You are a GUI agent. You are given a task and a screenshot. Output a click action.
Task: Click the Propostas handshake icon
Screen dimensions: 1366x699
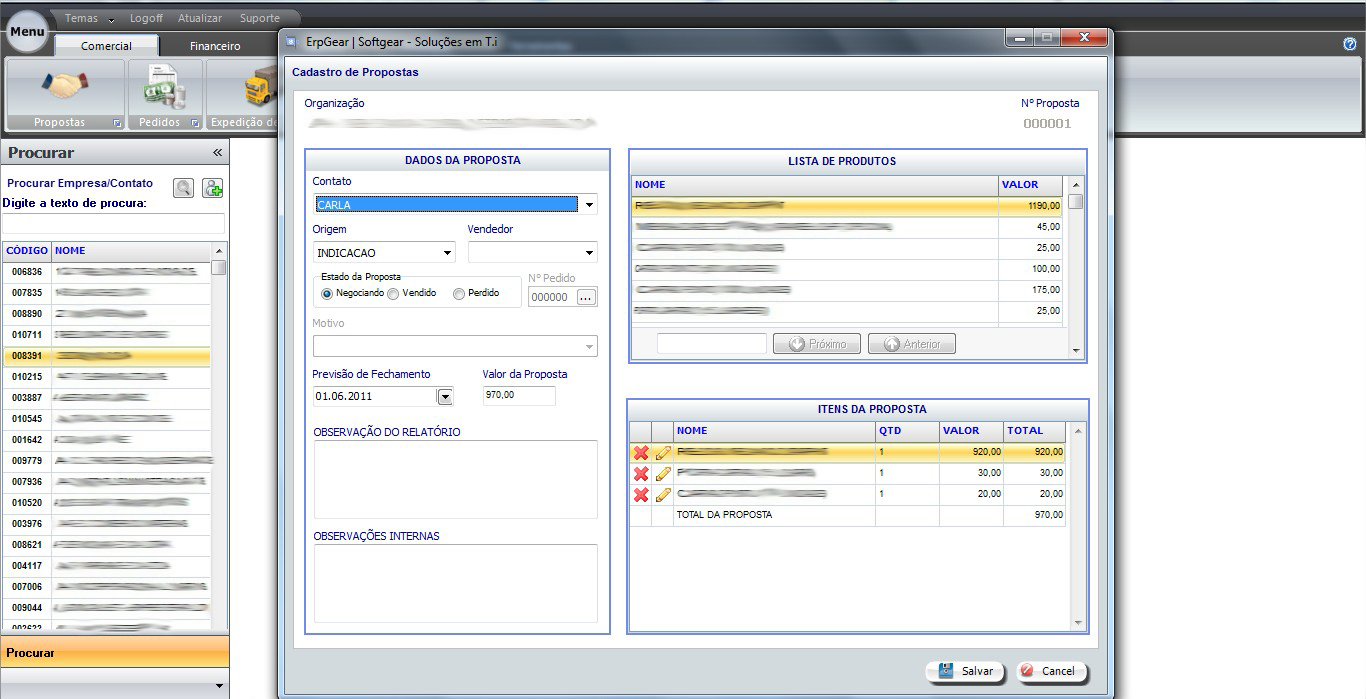click(x=65, y=87)
